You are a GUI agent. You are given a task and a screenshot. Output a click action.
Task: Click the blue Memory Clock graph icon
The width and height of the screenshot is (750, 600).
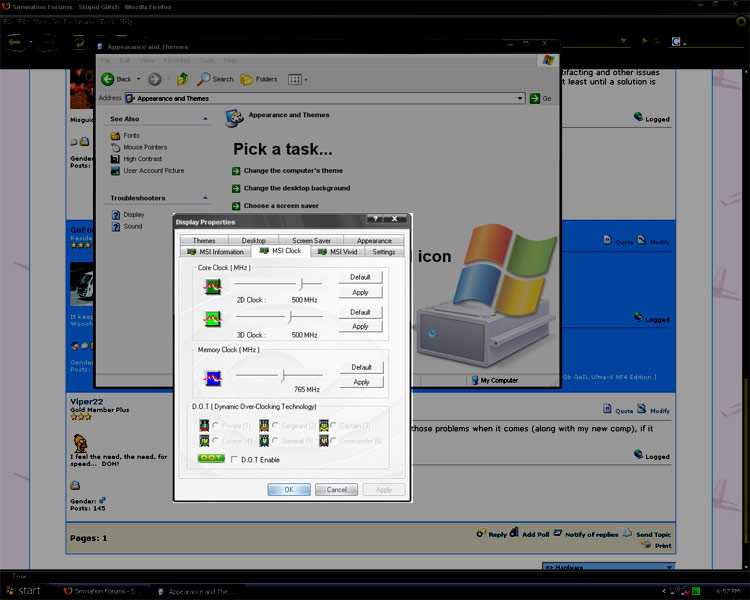(213, 377)
